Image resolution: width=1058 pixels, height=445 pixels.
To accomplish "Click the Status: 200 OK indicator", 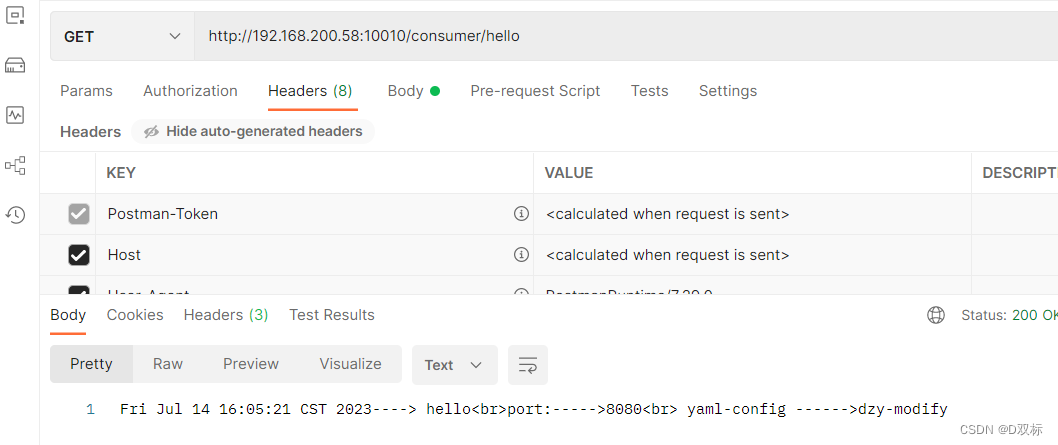I will click(1009, 315).
